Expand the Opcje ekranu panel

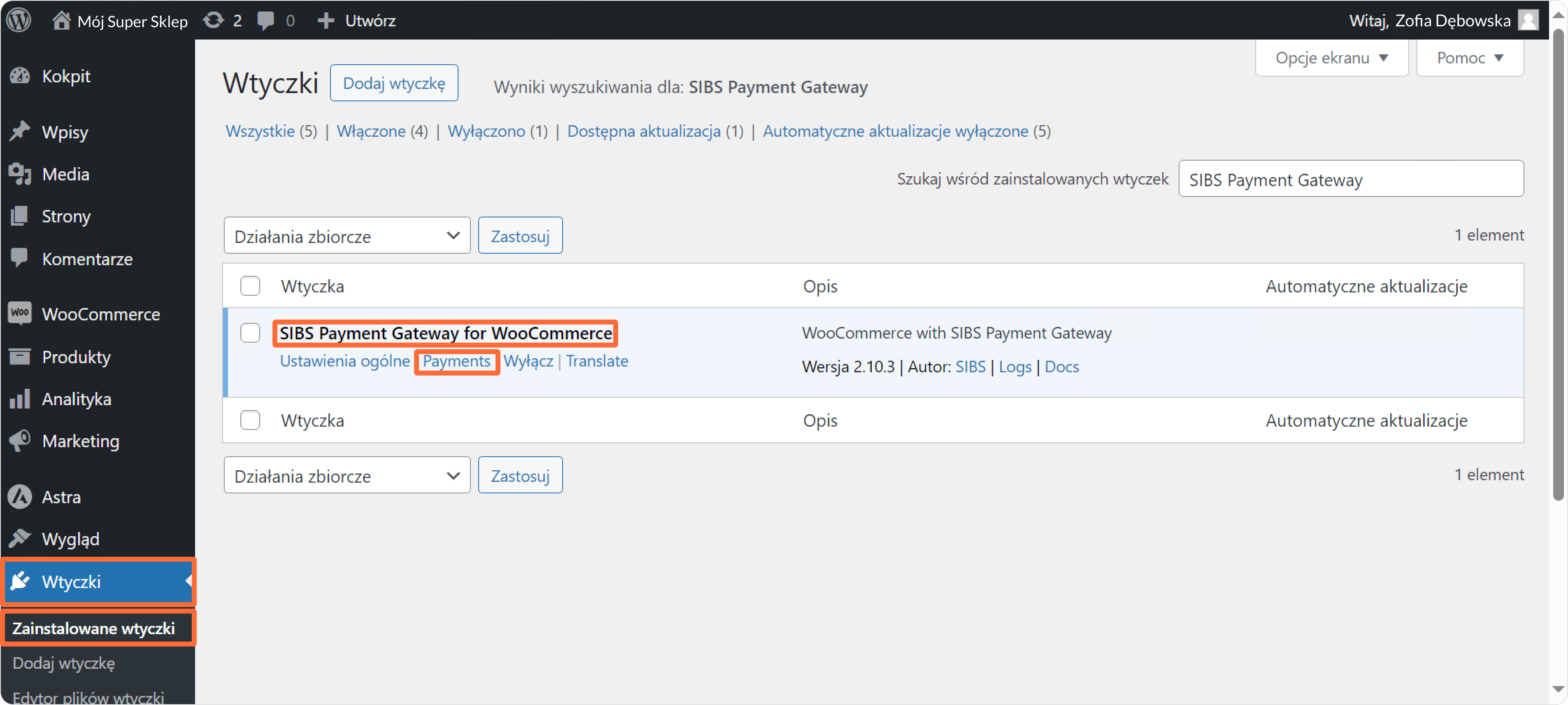pyautogui.click(x=1331, y=58)
